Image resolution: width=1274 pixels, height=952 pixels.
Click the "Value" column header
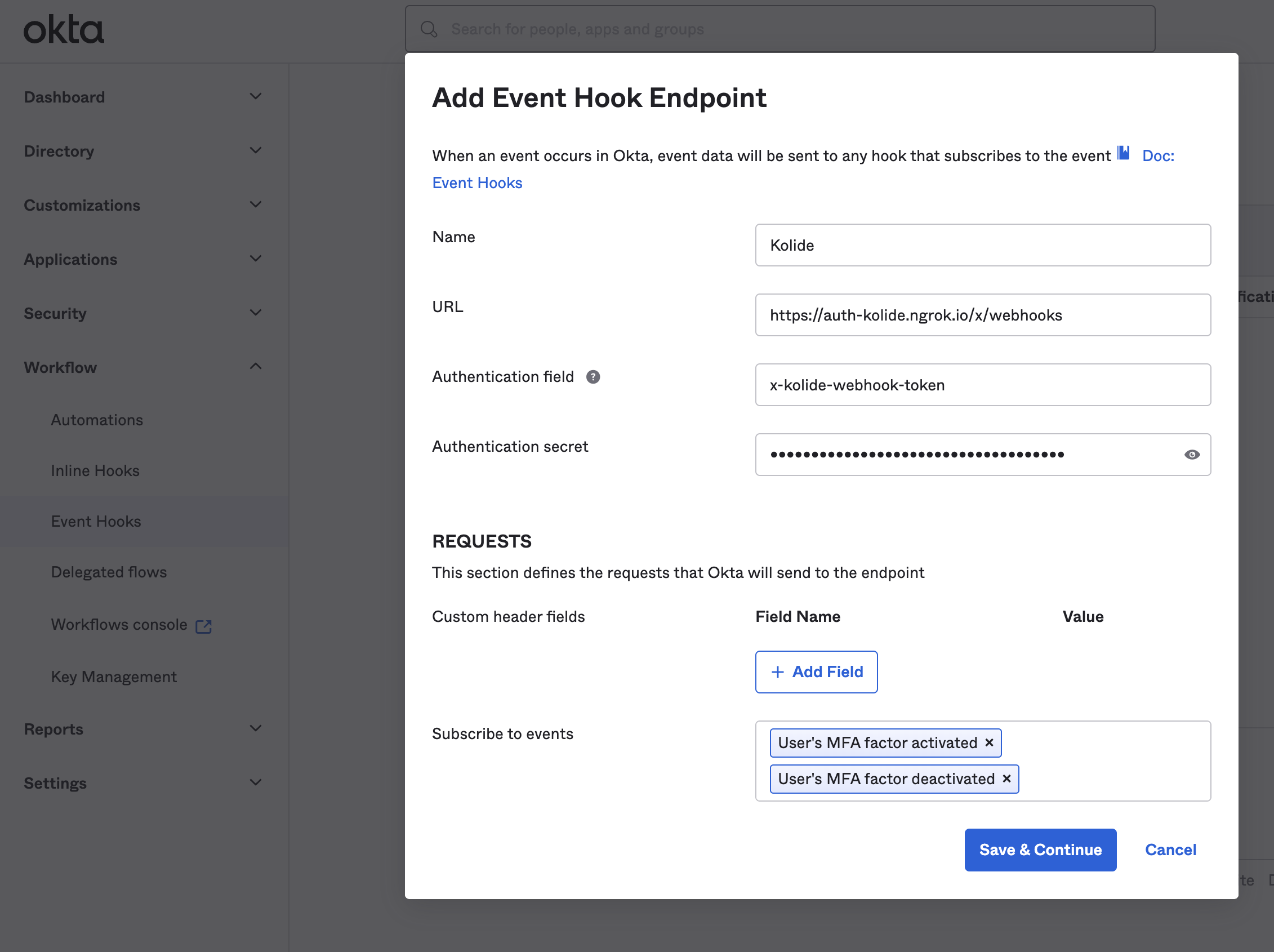pyautogui.click(x=1083, y=616)
